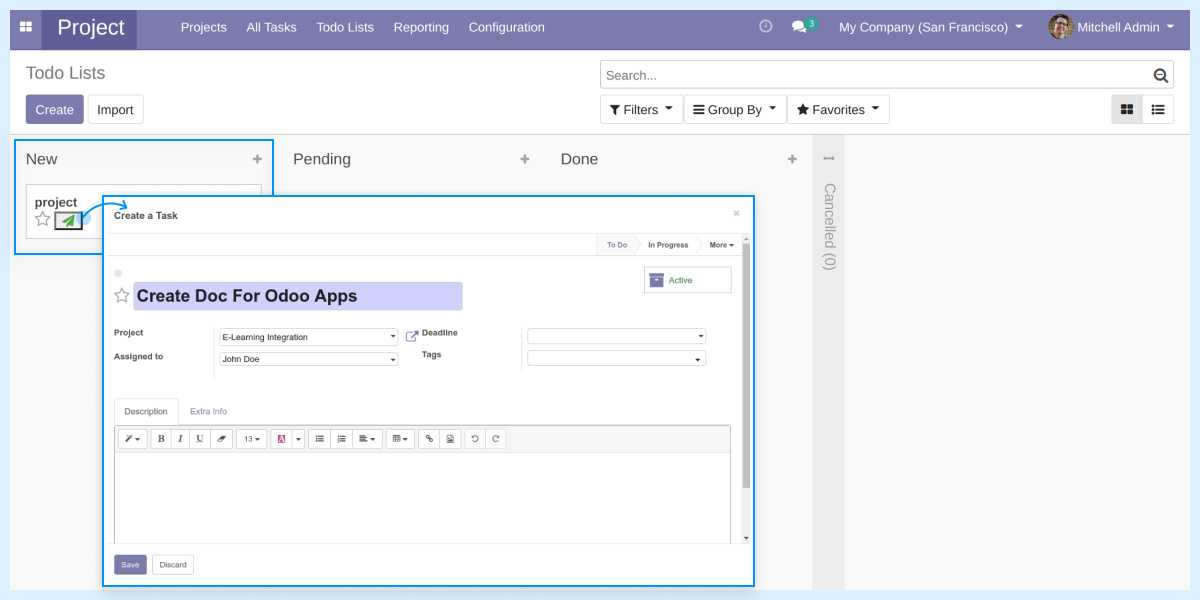The width and height of the screenshot is (1200, 600).
Task: Toggle bold formatting in the description editor
Action: pyautogui.click(x=161, y=438)
